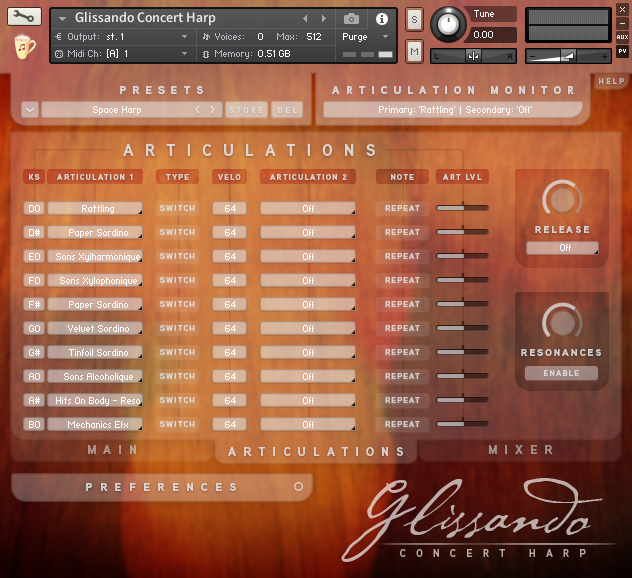Click the Resonances knob
The width and height of the screenshot is (632, 578).
pos(562,322)
